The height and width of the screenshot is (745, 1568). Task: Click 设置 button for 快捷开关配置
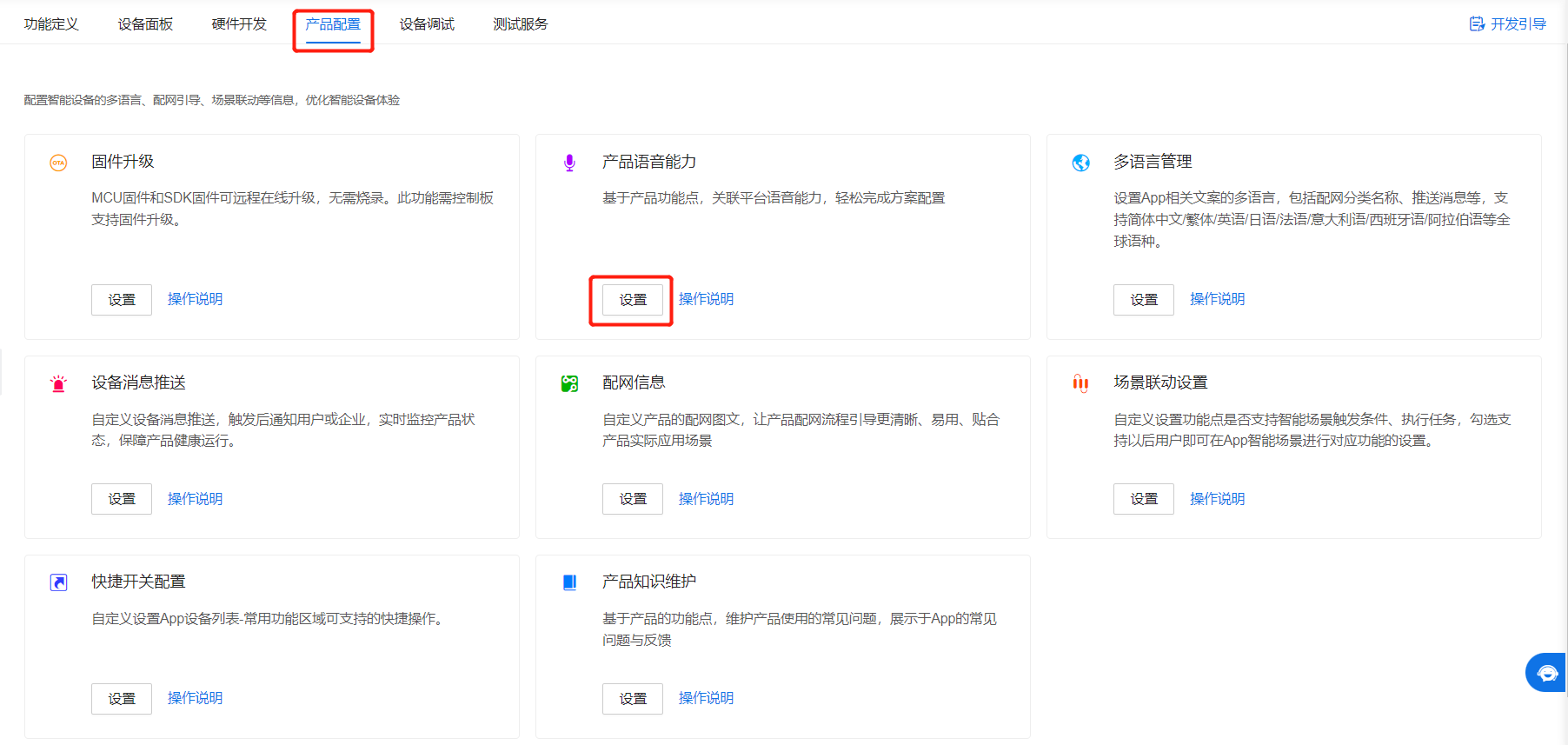[x=122, y=699]
